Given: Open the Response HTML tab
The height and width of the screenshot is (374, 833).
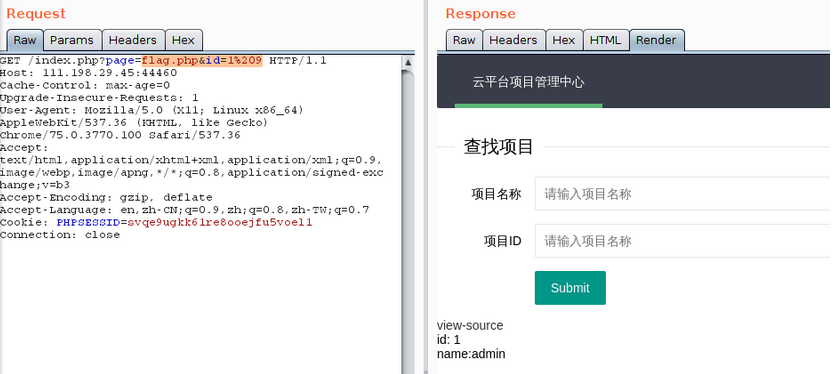Looking at the screenshot, I should [x=606, y=40].
